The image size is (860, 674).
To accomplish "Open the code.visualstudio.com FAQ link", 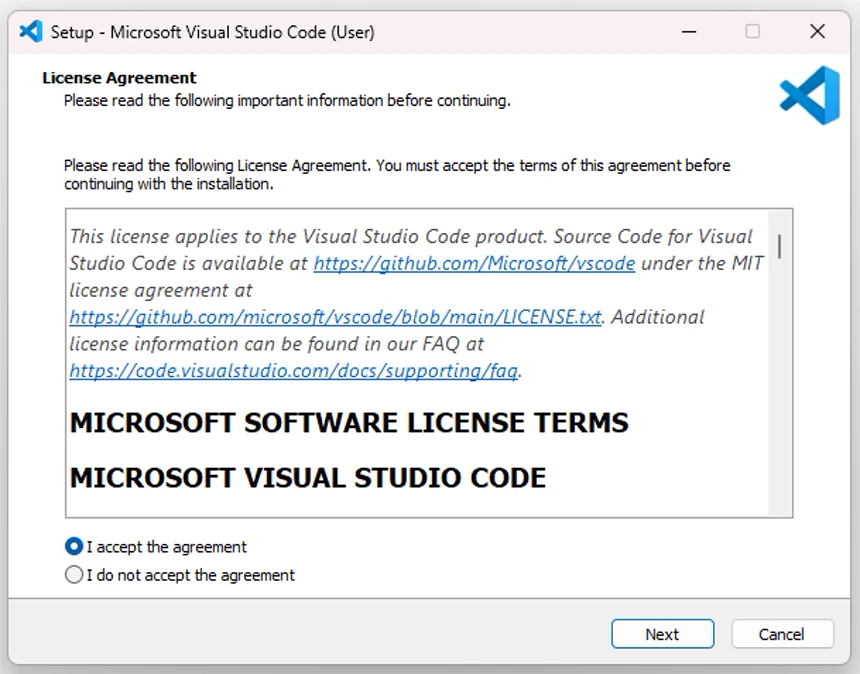I will (293, 371).
